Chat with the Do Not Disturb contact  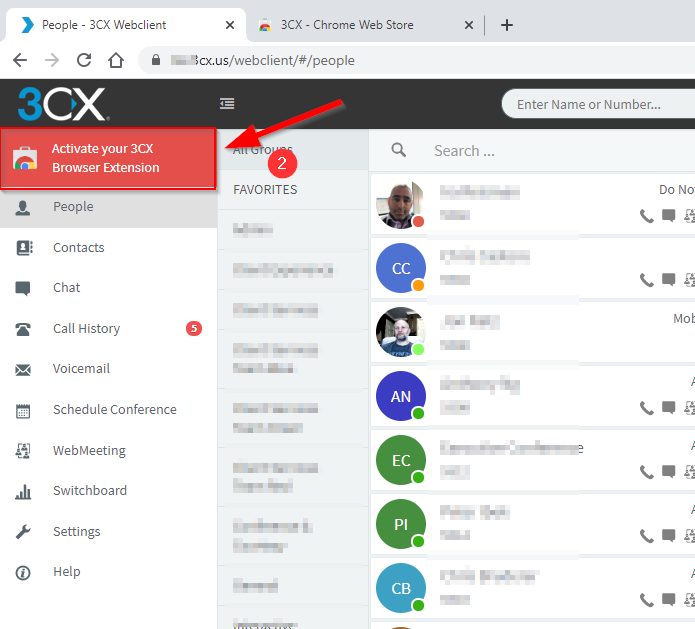[668, 216]
